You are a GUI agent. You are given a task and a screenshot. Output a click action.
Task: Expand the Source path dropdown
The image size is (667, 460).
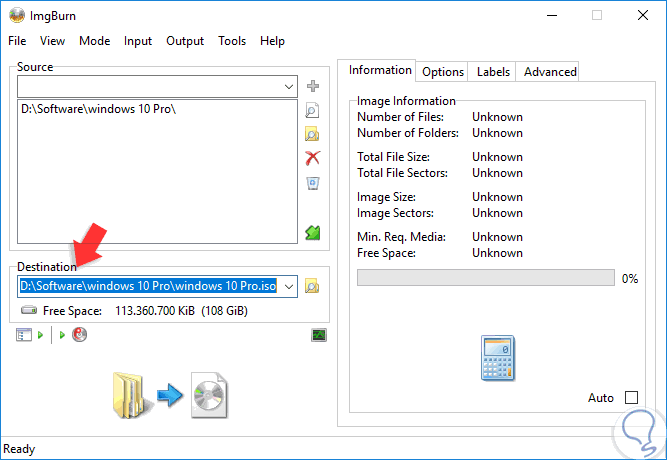click(x=289, y=87)
